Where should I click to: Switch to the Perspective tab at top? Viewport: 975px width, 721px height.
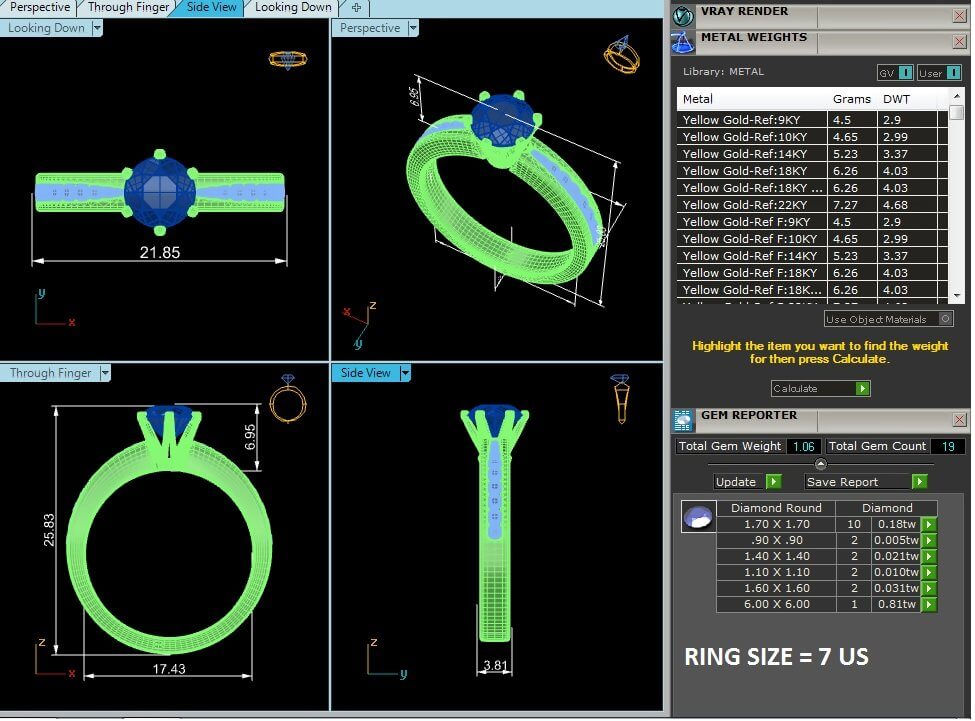click(40, 8)
